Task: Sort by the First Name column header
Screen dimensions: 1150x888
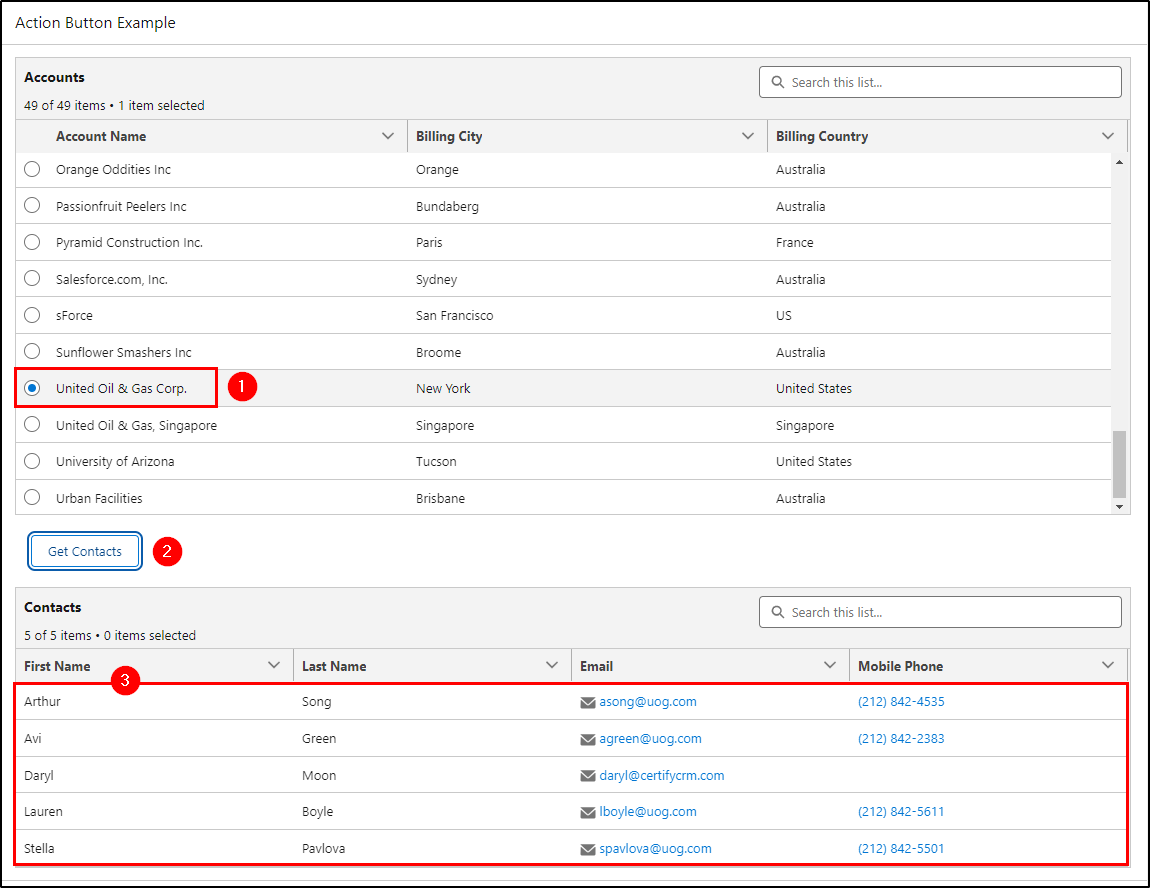Action: pyautogui.click(x=57, y=666)
